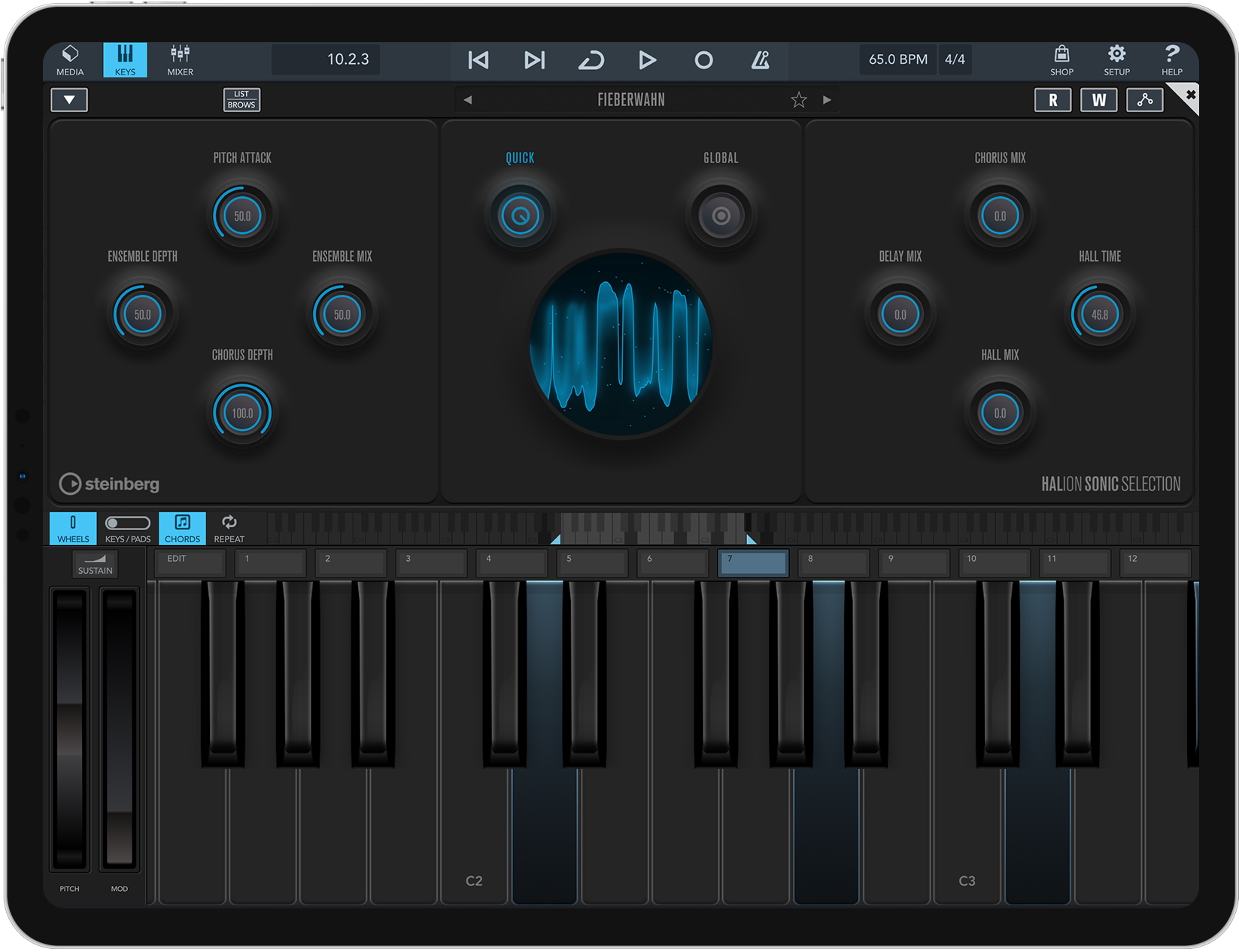Go to next preset with right arrow

827,100
